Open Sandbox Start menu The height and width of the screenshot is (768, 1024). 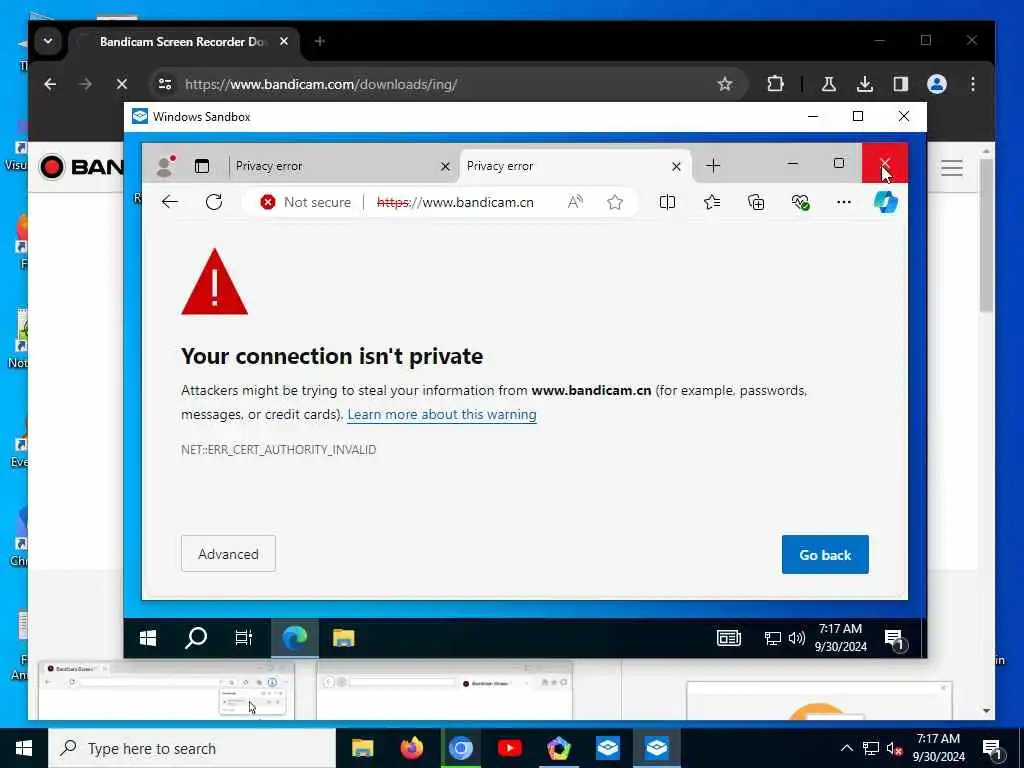pyautogui.click(x=148, y=638)
